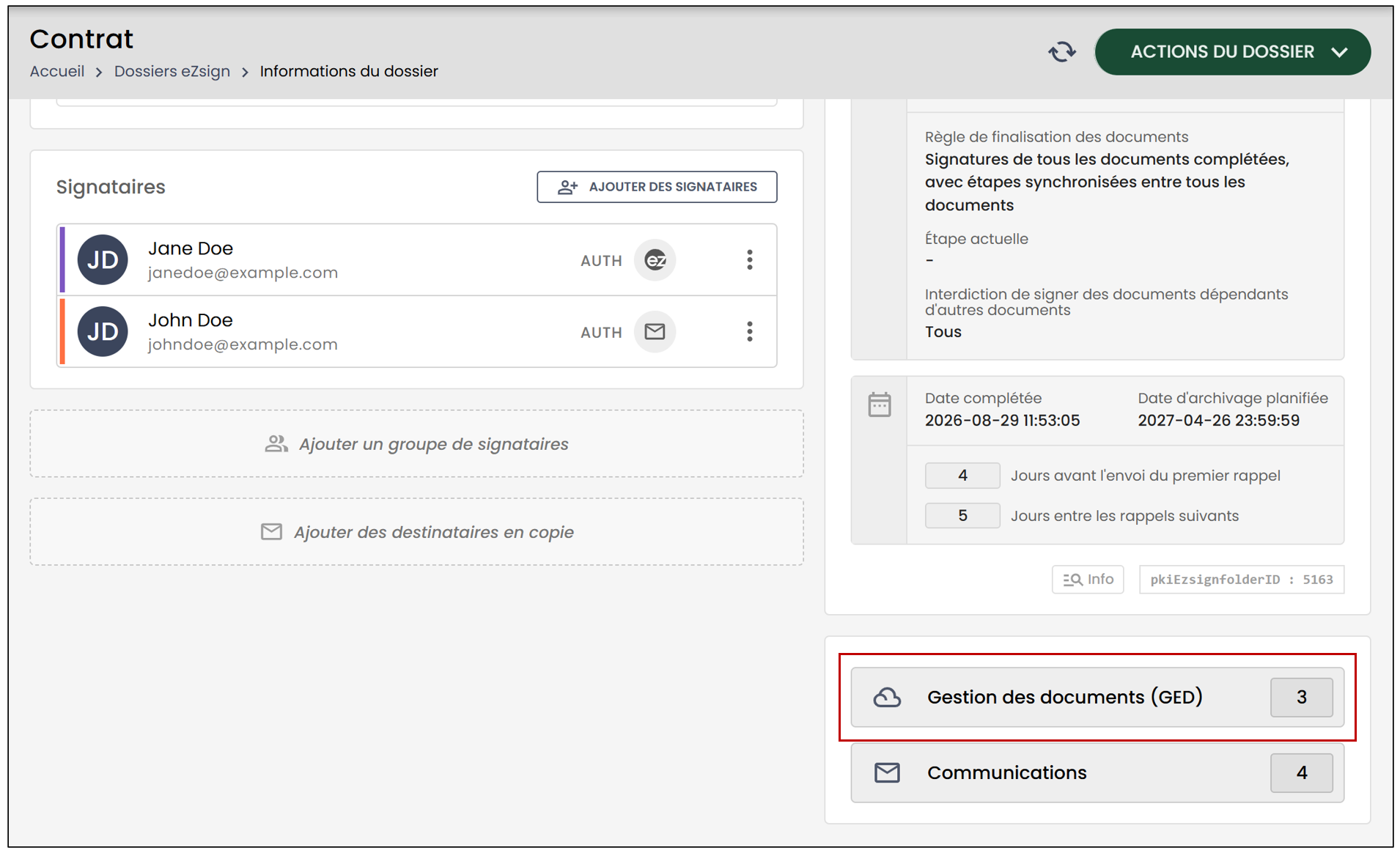Click the Info button
The height and width of the screenshot is (853, 1400).
pyautogui.click(x=1088, y=579)
